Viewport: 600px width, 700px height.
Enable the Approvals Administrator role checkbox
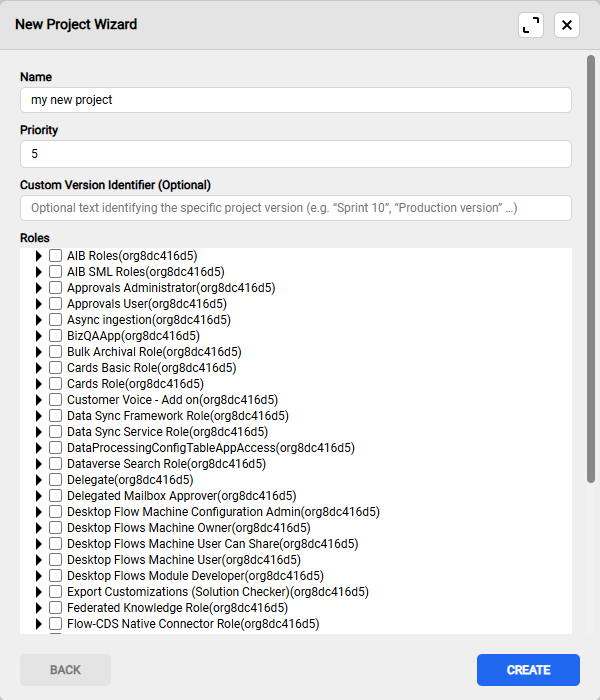55,288
